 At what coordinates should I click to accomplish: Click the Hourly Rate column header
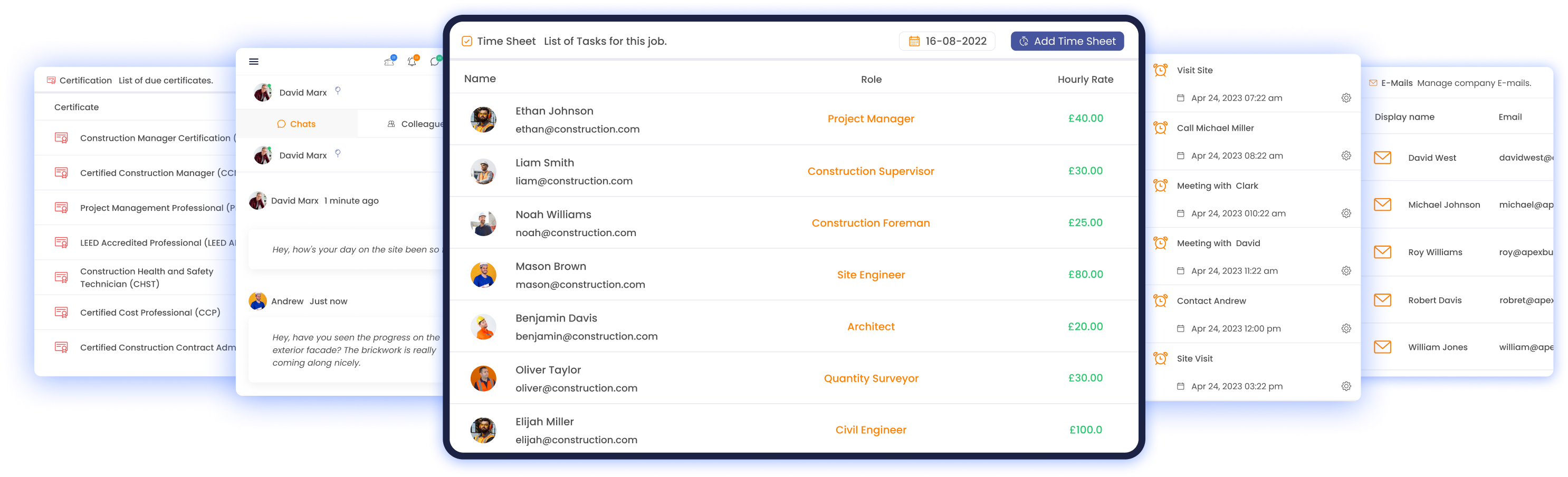[1085, 80]
